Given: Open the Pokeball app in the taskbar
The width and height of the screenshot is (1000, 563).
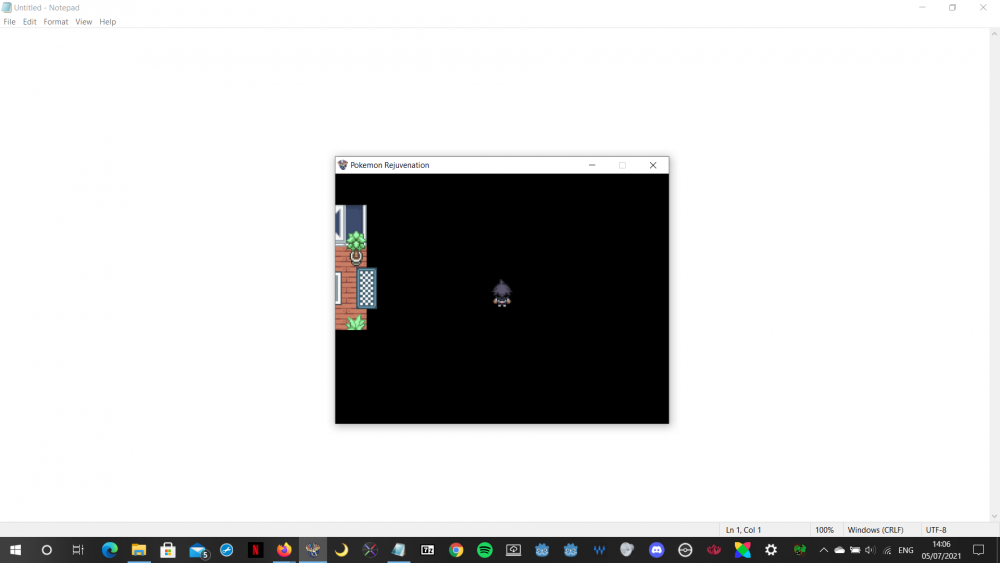Looking at the screenshot, I should 685,550.
